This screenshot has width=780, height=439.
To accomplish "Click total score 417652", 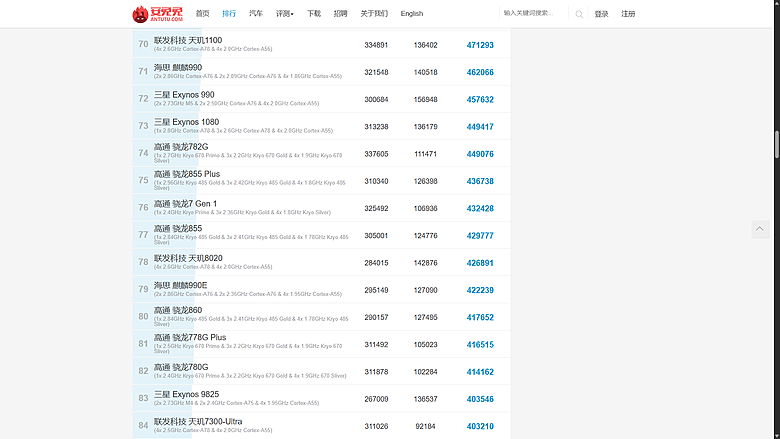I will click(x=480, y=318).
